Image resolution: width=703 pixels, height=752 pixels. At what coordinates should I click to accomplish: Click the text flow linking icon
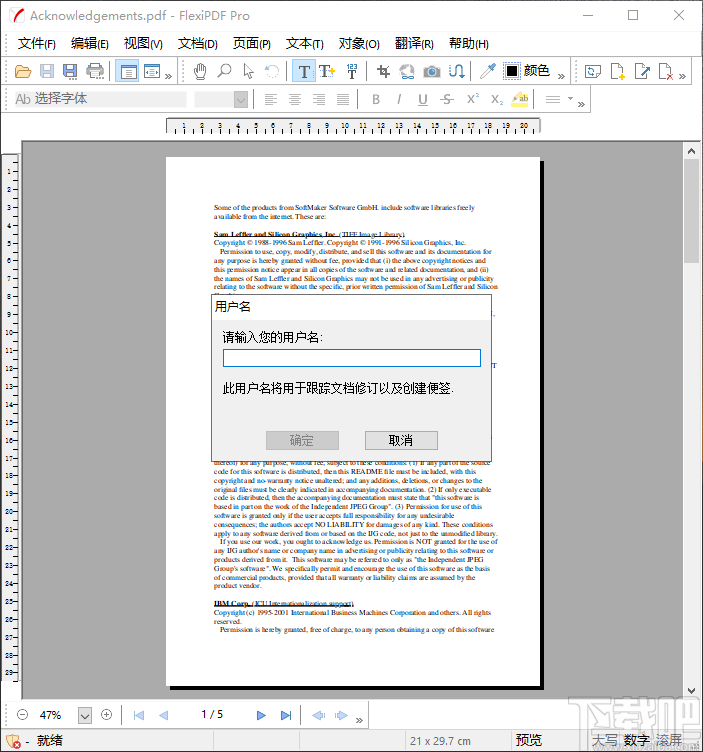click(x=456, y=71)
